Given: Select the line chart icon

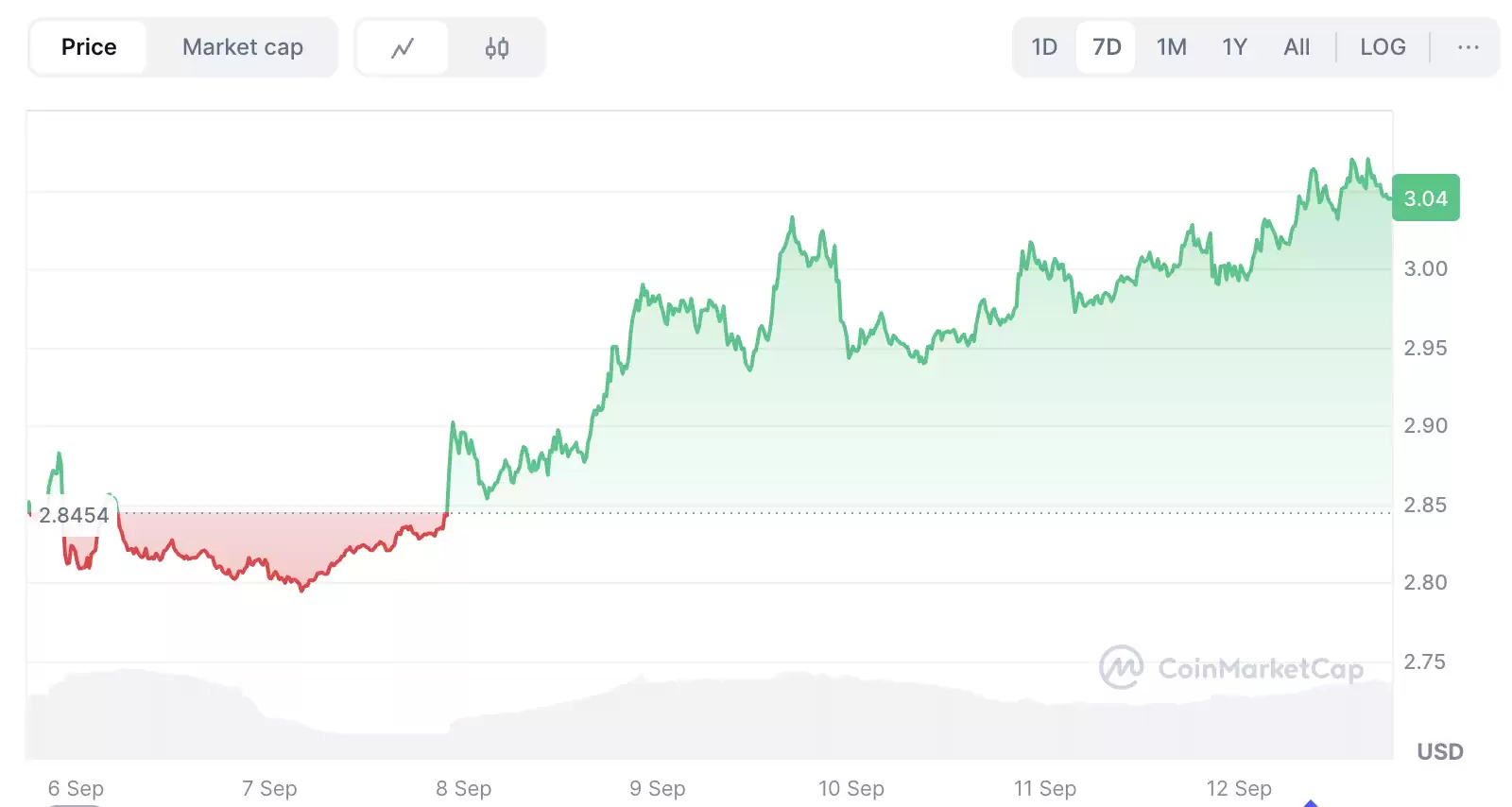Looking at the screenshot, I should coord(403,46).
